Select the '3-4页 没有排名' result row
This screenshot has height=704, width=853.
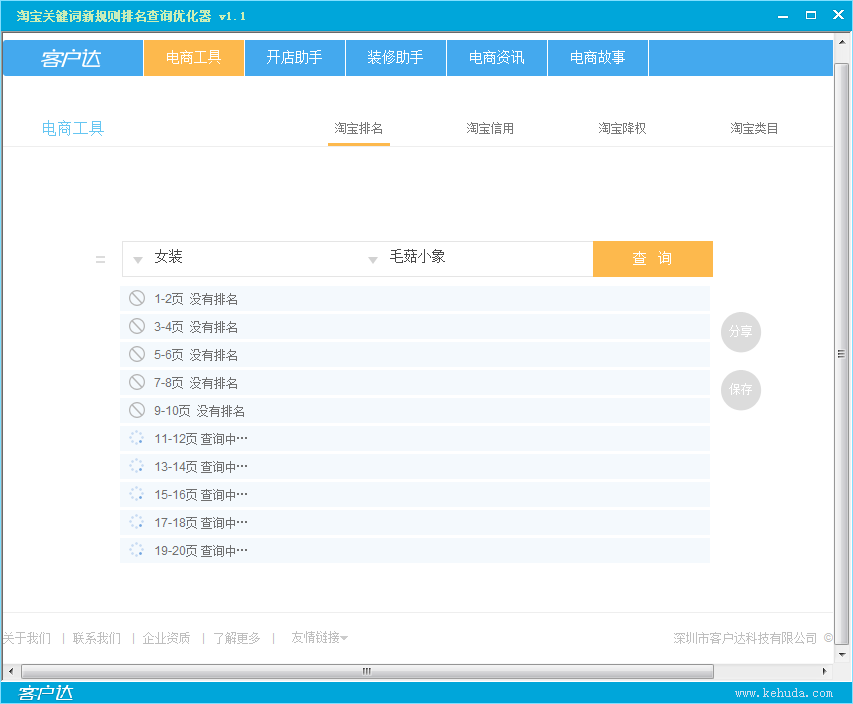click(415, 326)
